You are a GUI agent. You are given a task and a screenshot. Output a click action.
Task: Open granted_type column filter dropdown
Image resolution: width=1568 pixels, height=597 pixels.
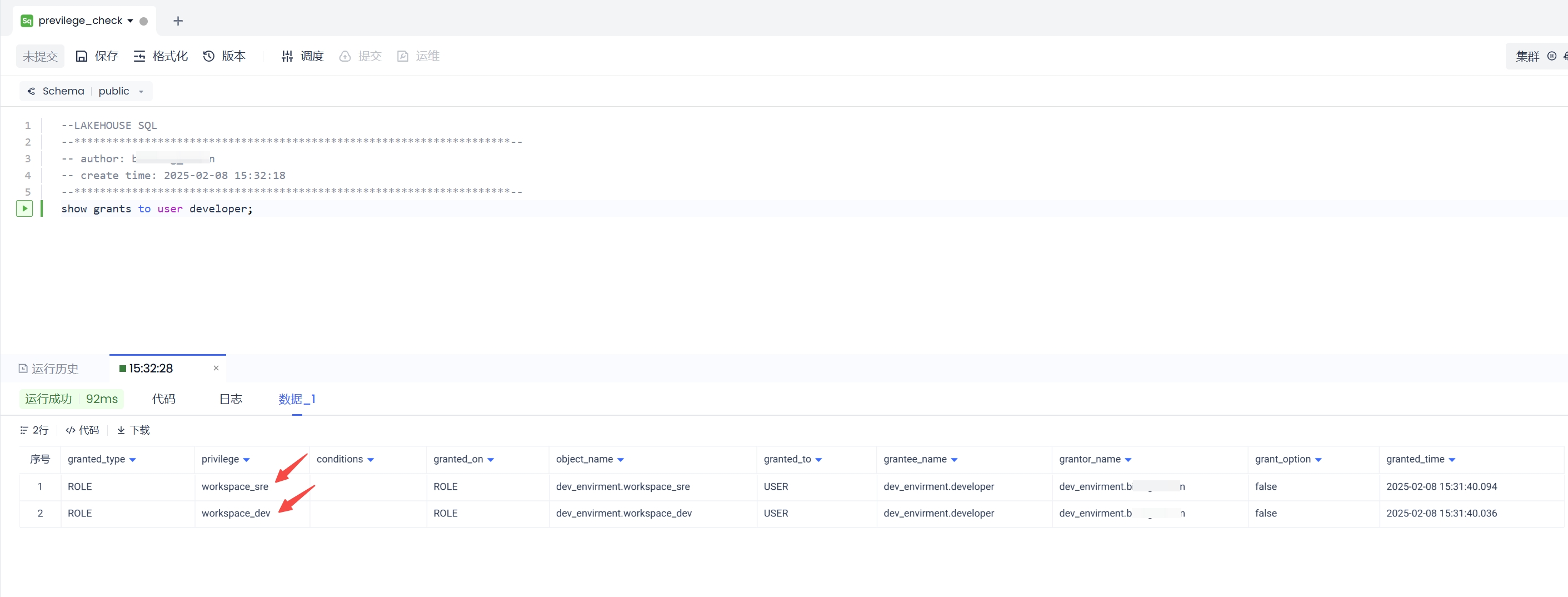[133, 460]
